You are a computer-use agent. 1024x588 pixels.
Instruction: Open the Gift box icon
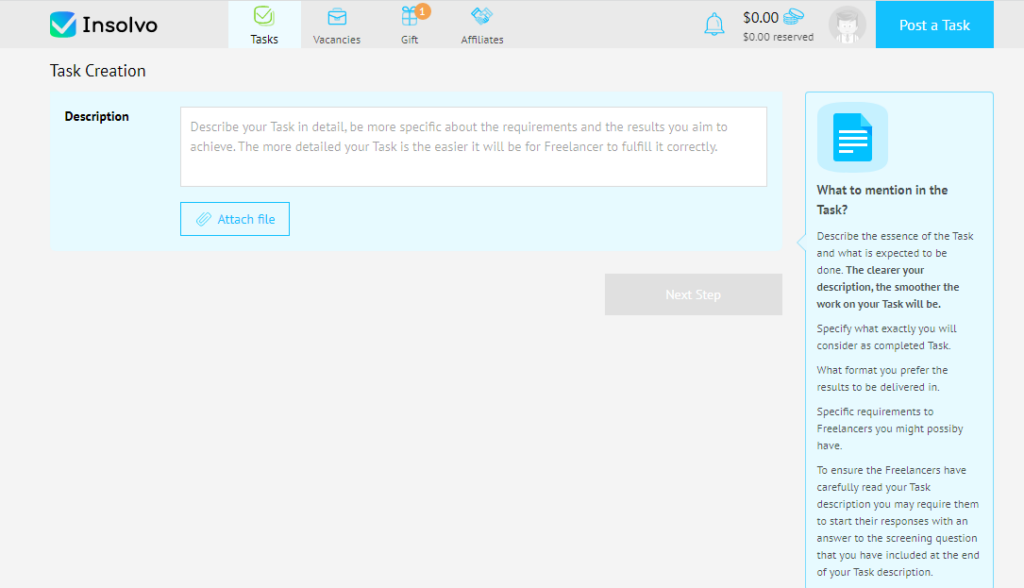409,17
